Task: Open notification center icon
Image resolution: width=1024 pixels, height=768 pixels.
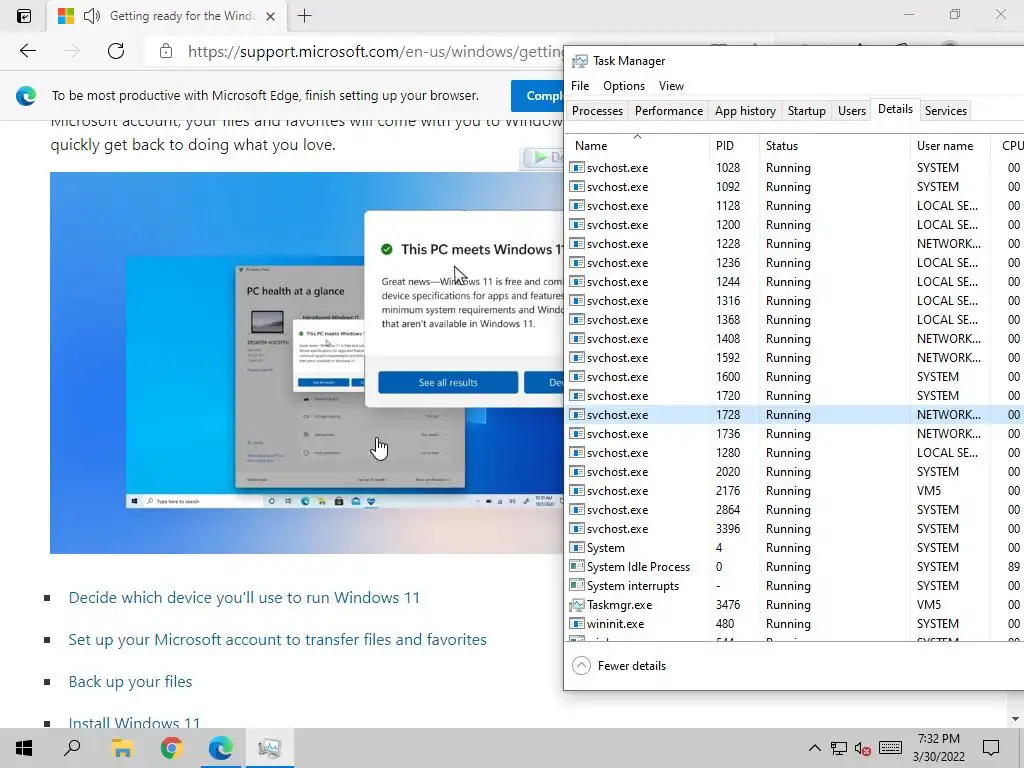Action: pos(991,748)
